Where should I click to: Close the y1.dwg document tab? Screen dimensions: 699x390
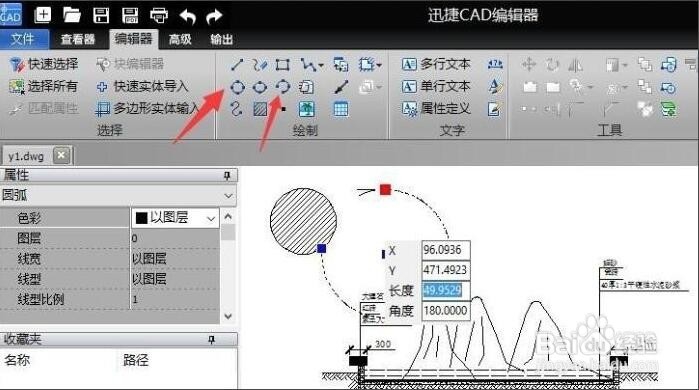coord(62,155)
